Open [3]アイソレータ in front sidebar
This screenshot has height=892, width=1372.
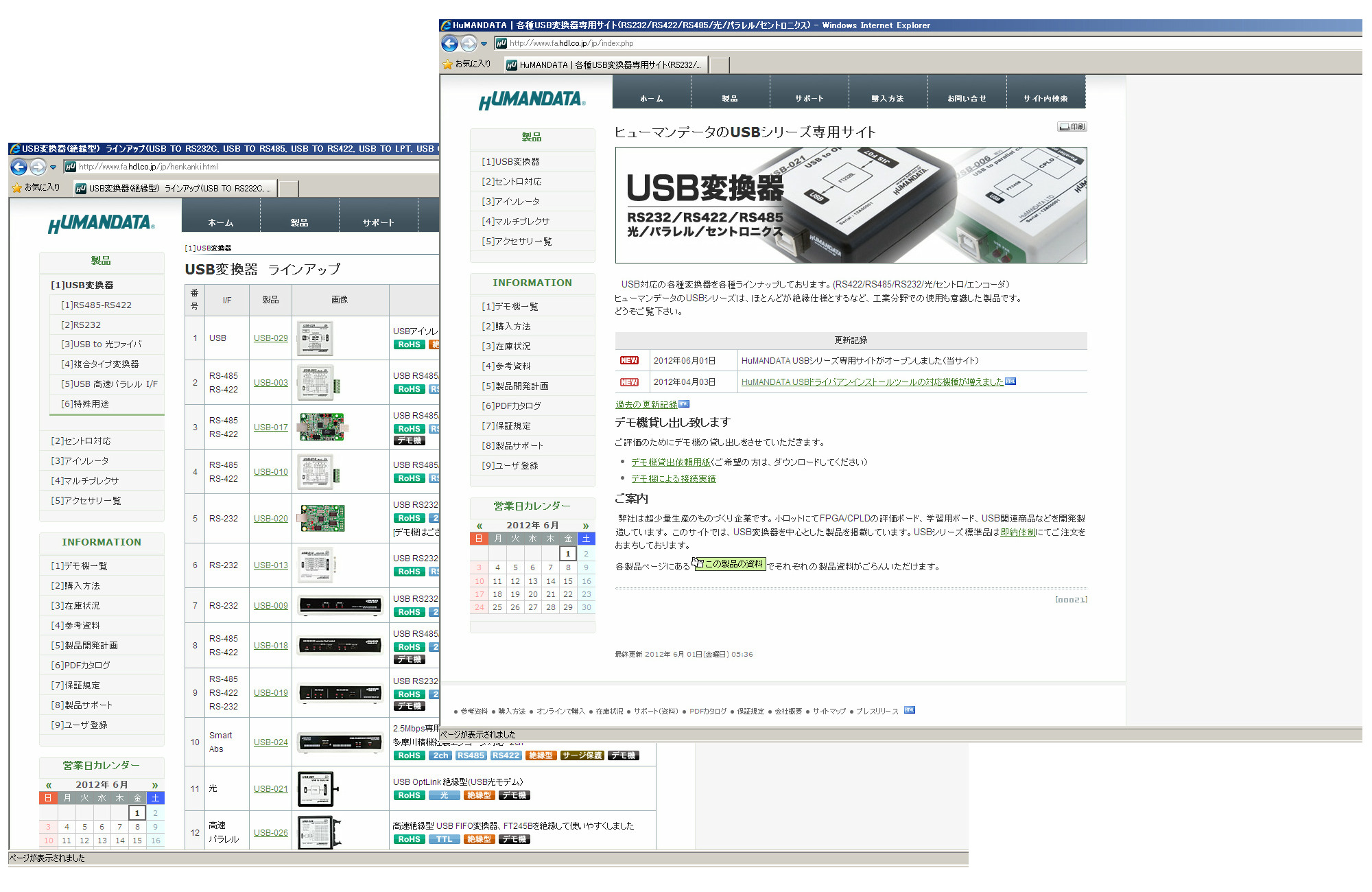[510, 202]
